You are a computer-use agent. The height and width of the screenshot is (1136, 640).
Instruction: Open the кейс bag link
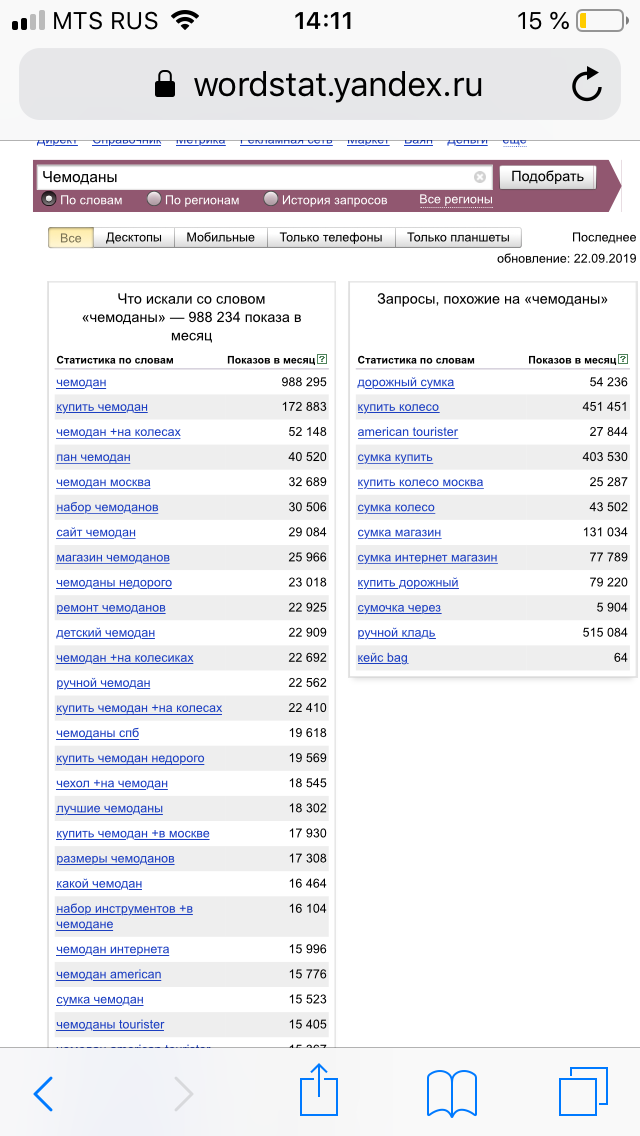click(383, 658)
